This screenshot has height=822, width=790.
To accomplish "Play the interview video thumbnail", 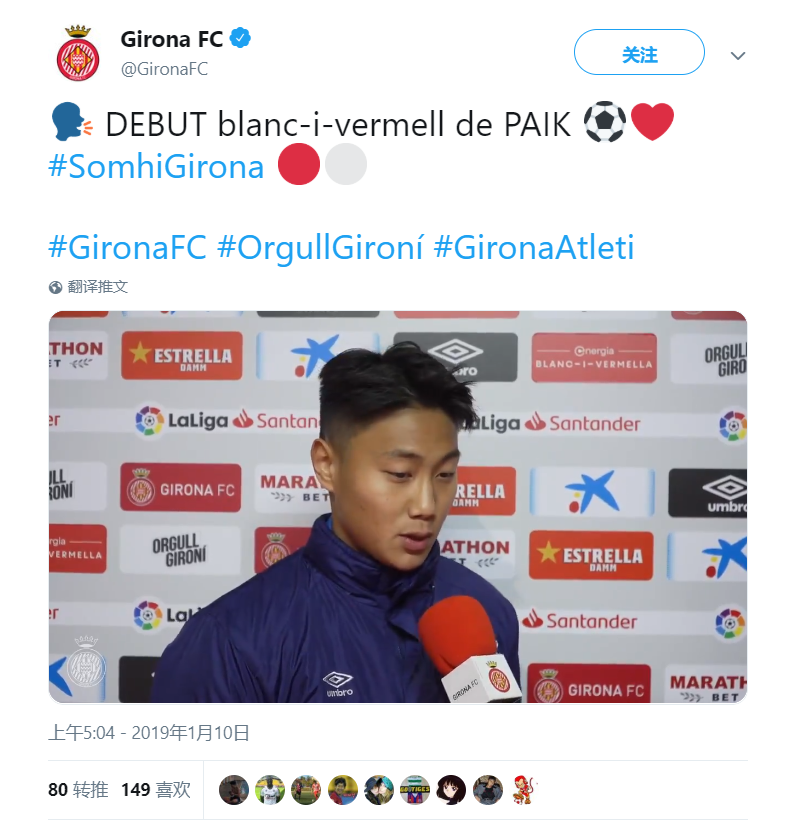I will coord(398,506).
